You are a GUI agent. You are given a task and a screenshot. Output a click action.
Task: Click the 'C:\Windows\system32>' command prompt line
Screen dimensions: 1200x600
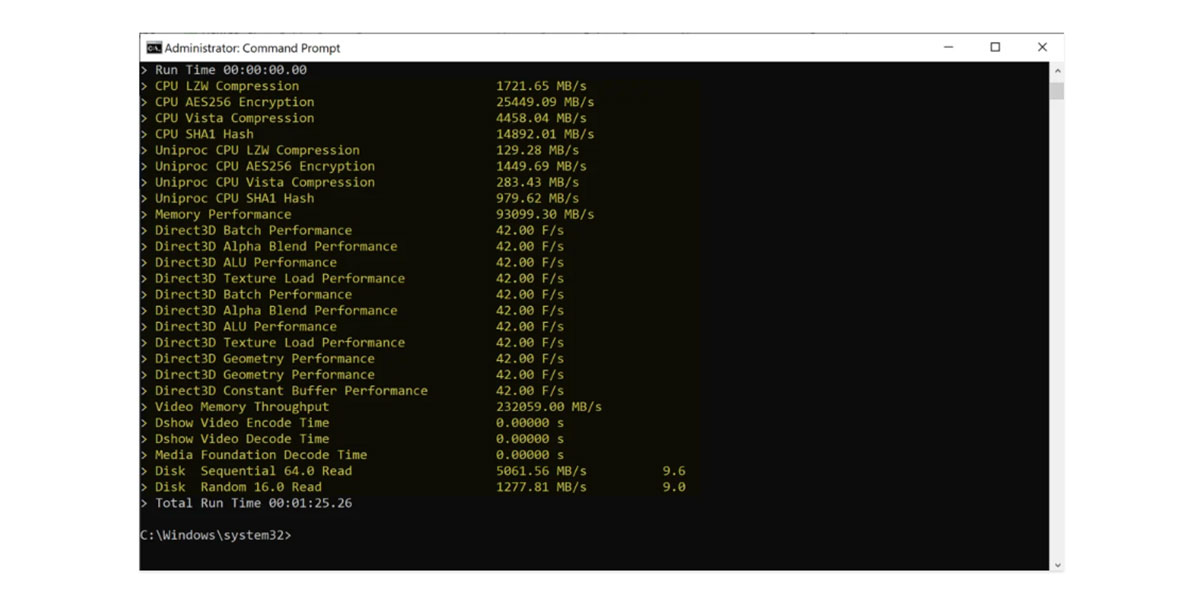pyautogui.click(x=216, y=535)
